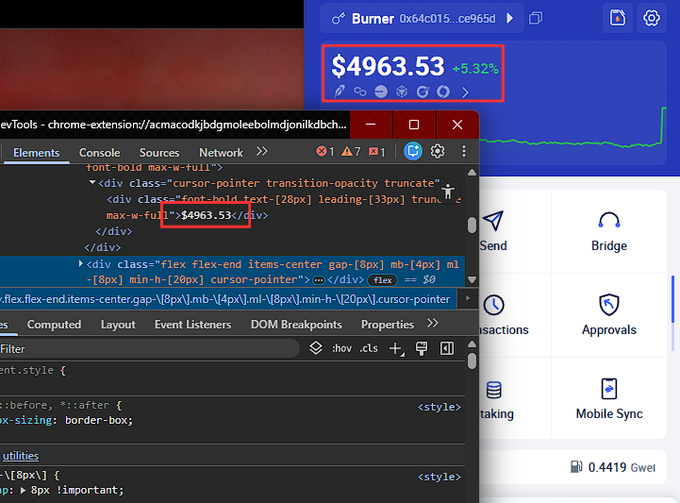
Task: Open DevTools three-dot customize menu
Action: (464, 151)
